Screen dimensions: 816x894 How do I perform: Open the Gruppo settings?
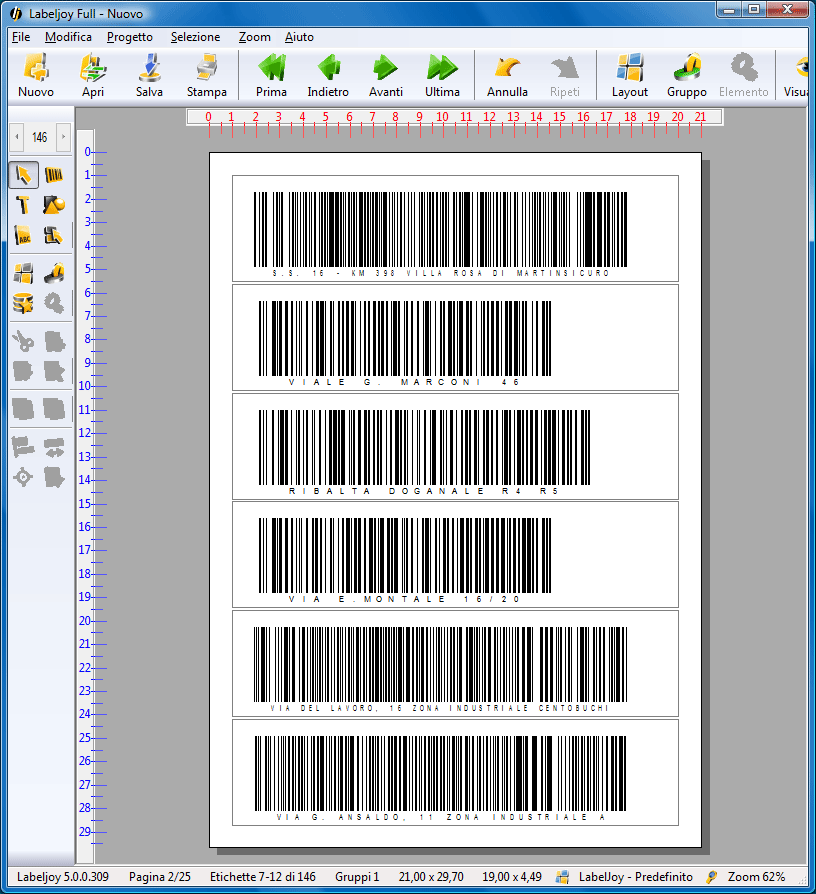point(687,75)
